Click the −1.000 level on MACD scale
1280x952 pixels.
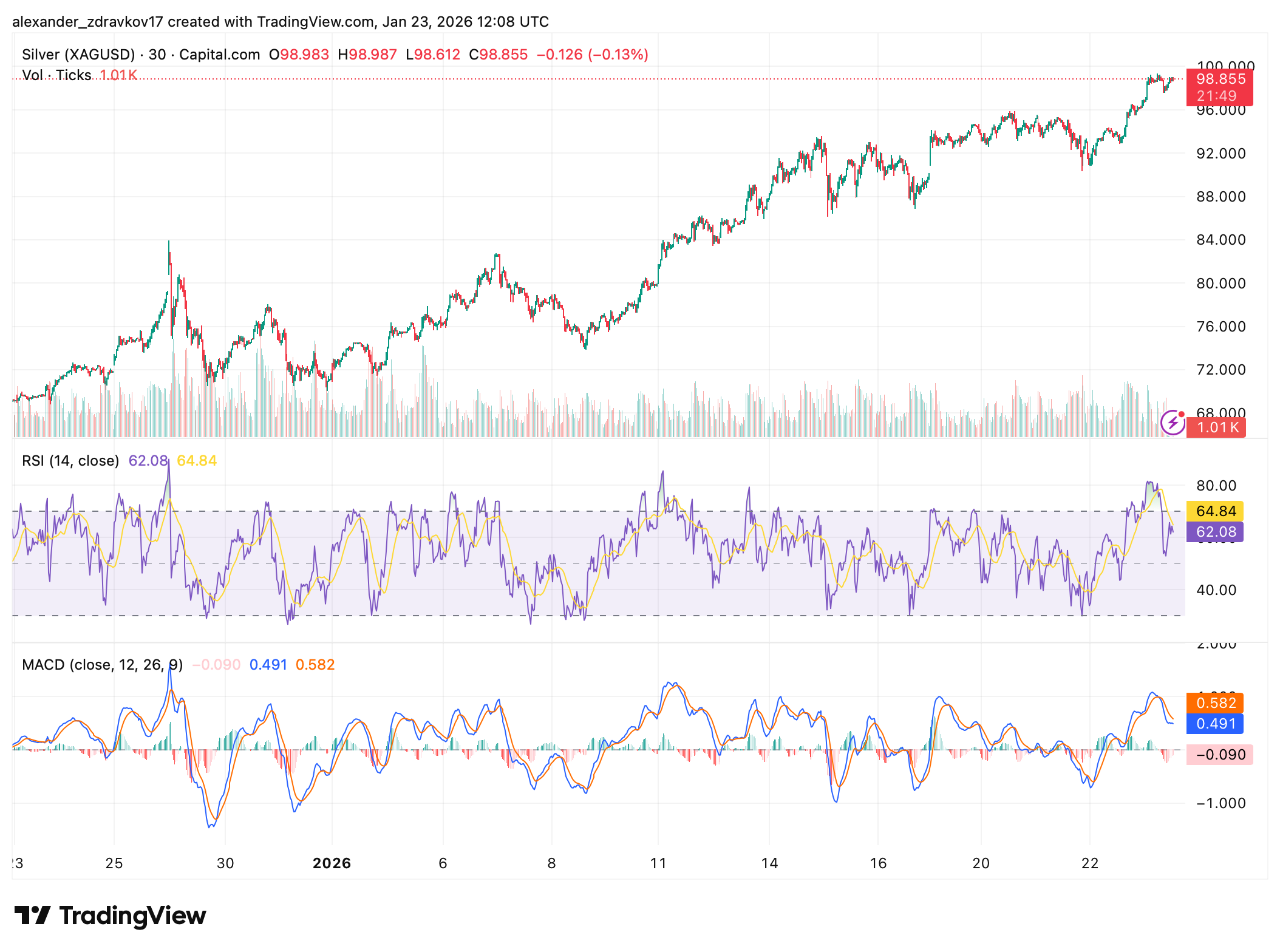(x=1220, y=803)
